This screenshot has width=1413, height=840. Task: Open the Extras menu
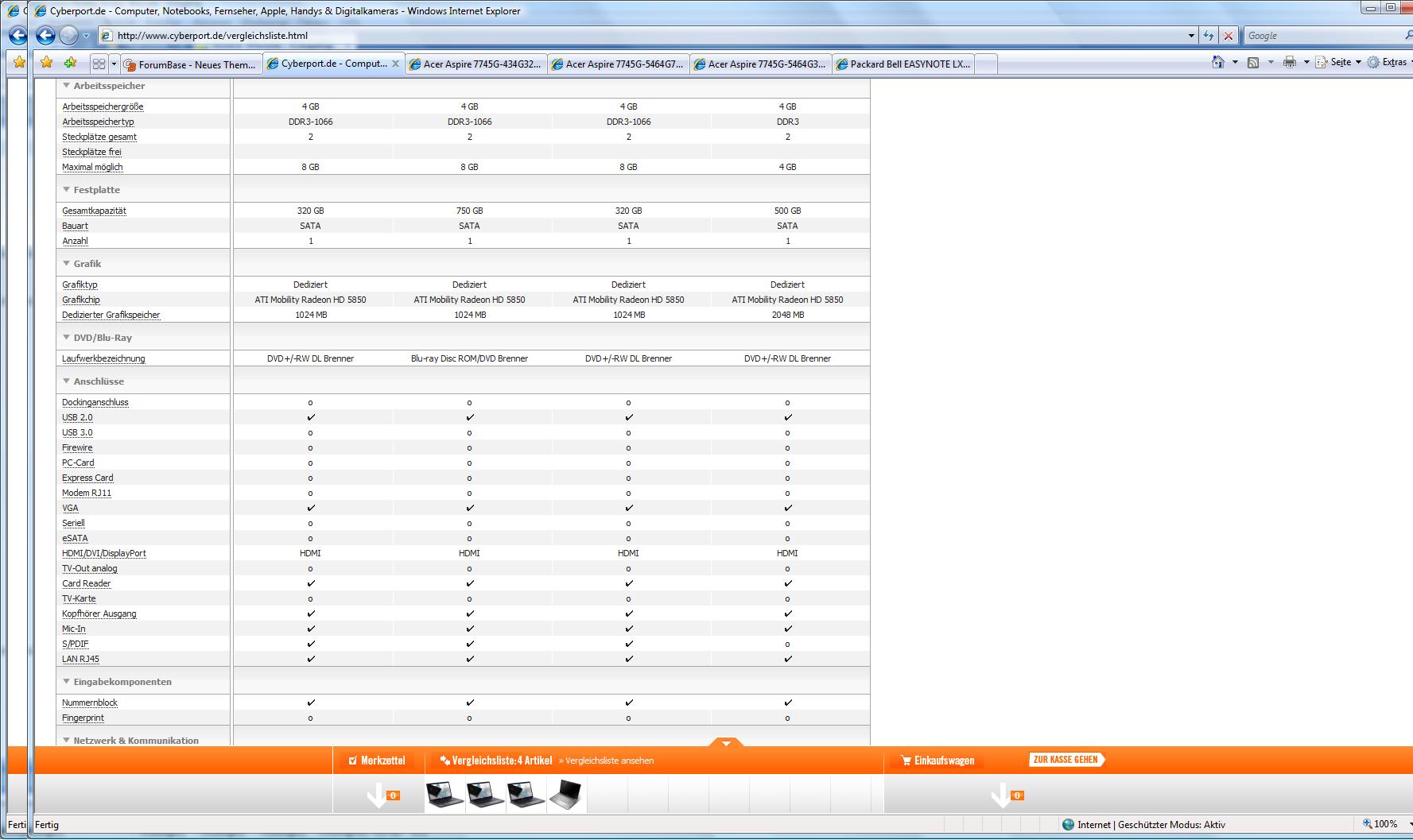tap(1389, 62)
